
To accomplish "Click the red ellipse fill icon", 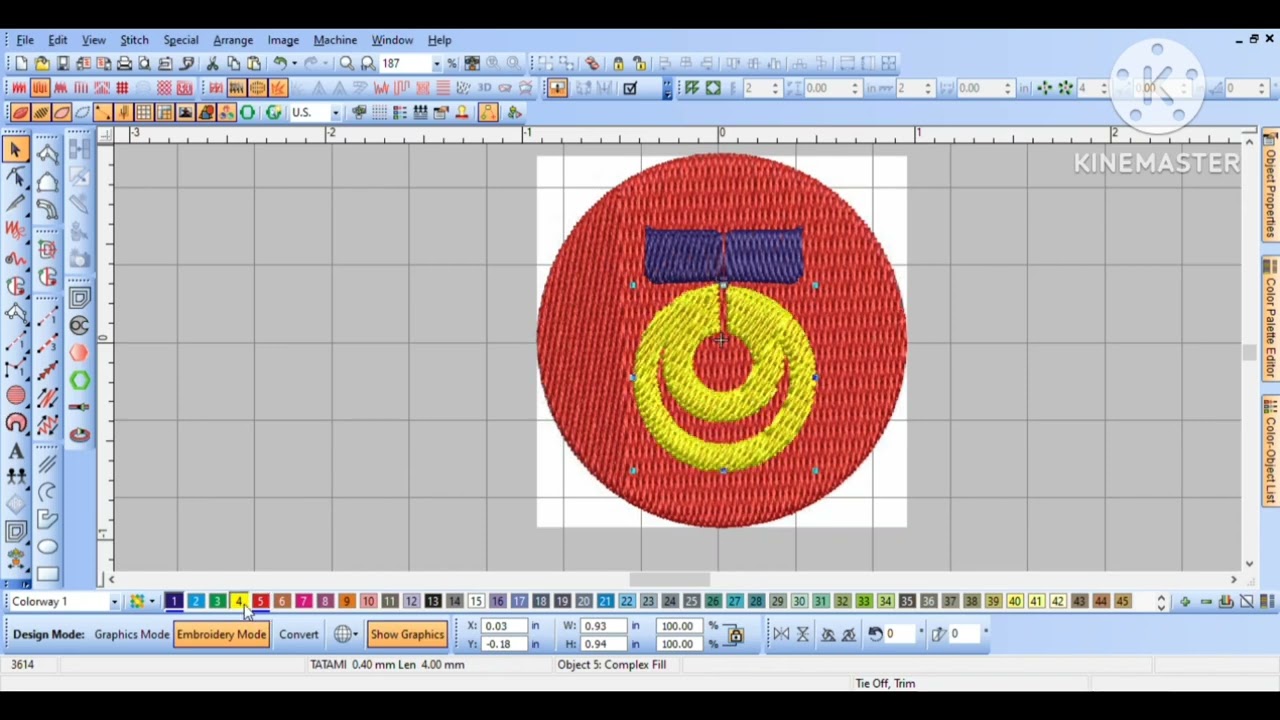I will (19, 112).
